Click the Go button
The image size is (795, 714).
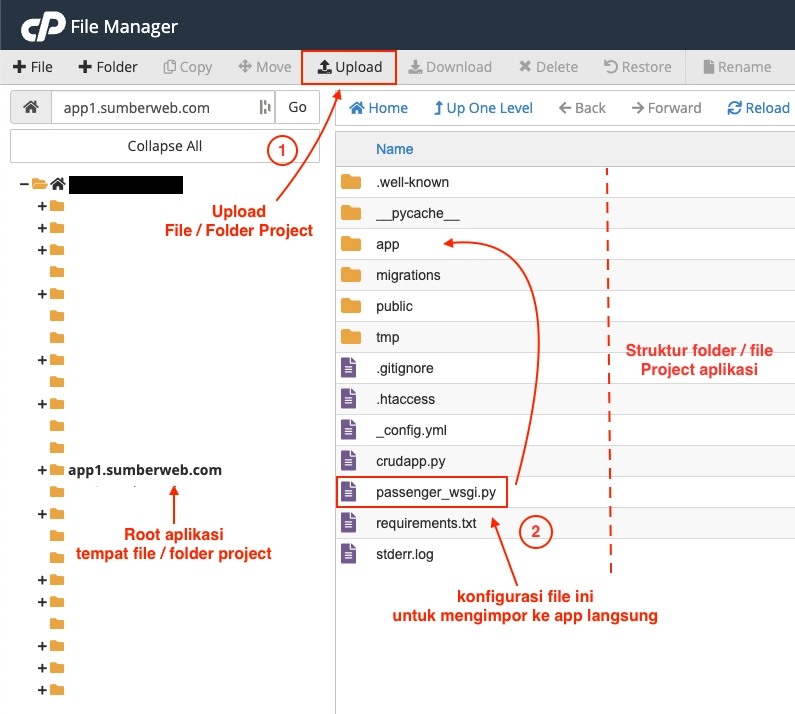tap(298, 107)
